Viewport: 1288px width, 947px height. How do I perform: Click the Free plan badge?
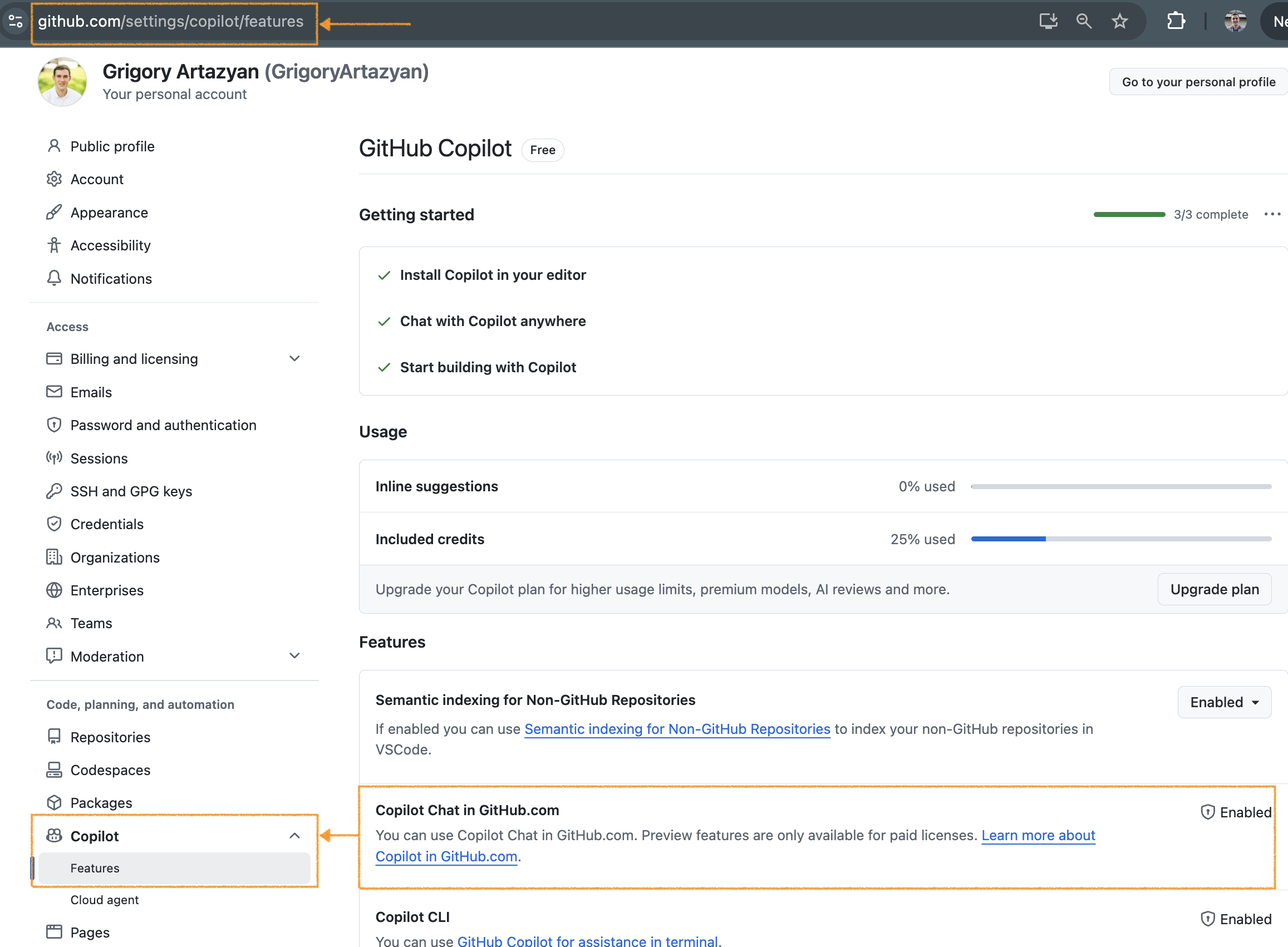click(543, 150)
